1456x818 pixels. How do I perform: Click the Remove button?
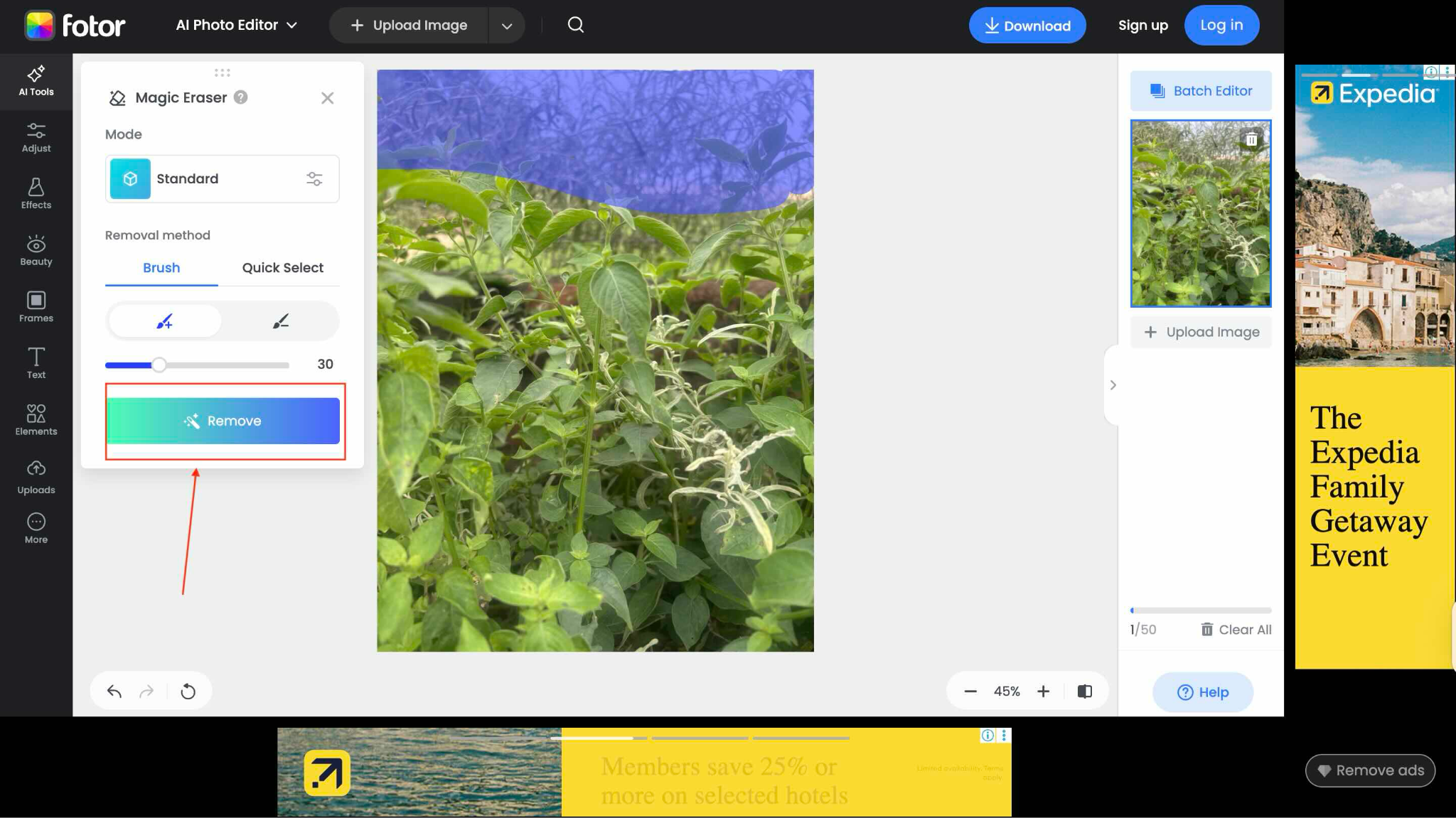(223, 421)
